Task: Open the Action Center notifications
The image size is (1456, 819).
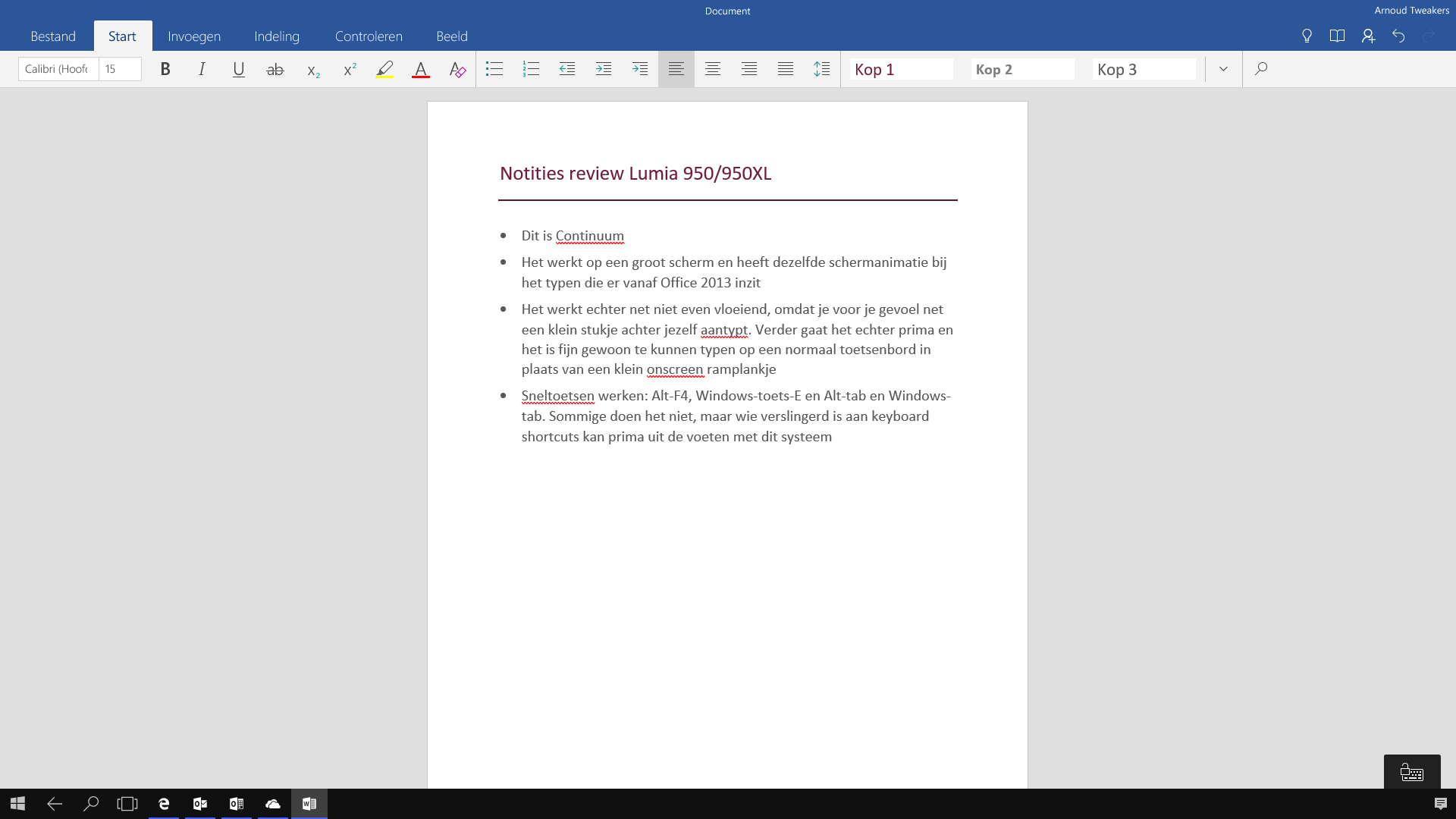Action: tap(1441, 804)
